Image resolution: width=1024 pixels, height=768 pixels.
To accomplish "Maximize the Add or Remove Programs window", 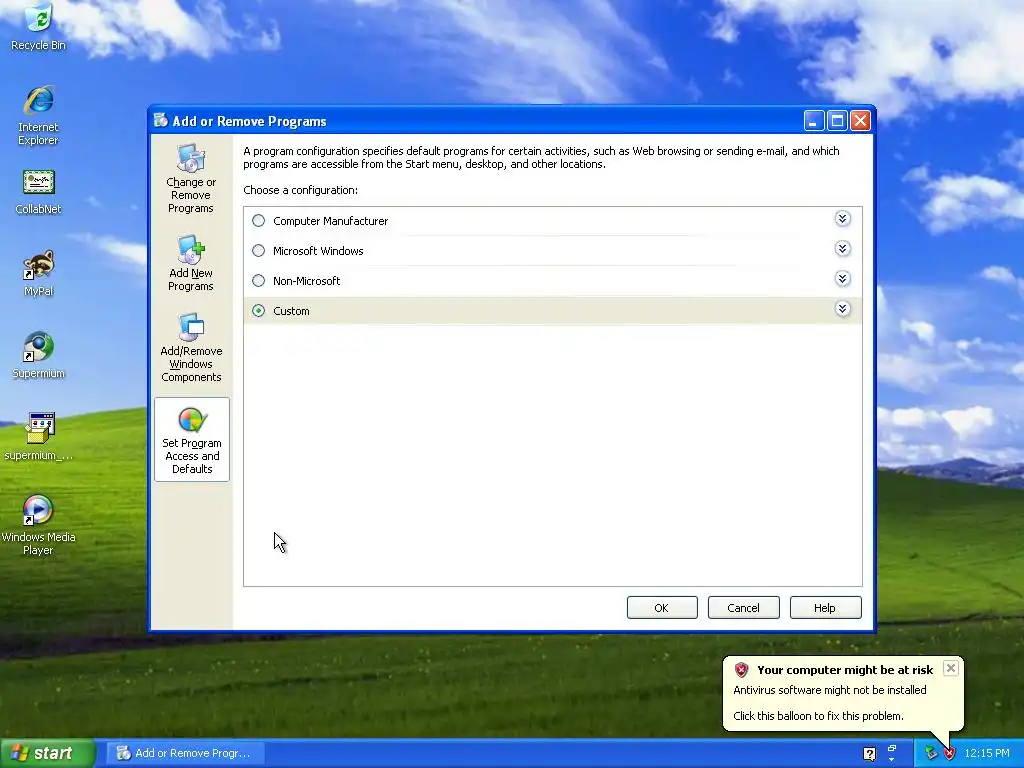I will click(x=837, y=121).
